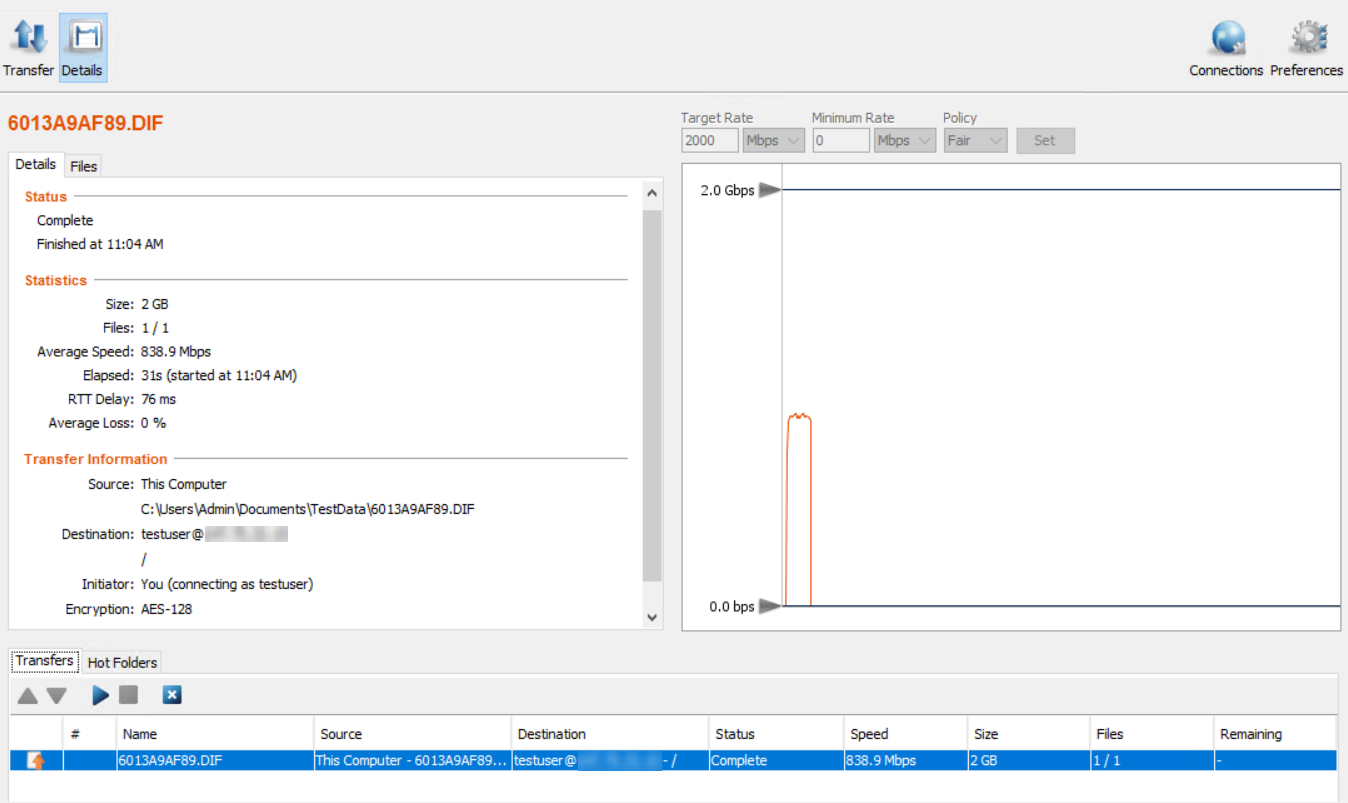This screenshot has width=1348, height=803.
Task: Click the Set button
Action: coord(1045,141)
